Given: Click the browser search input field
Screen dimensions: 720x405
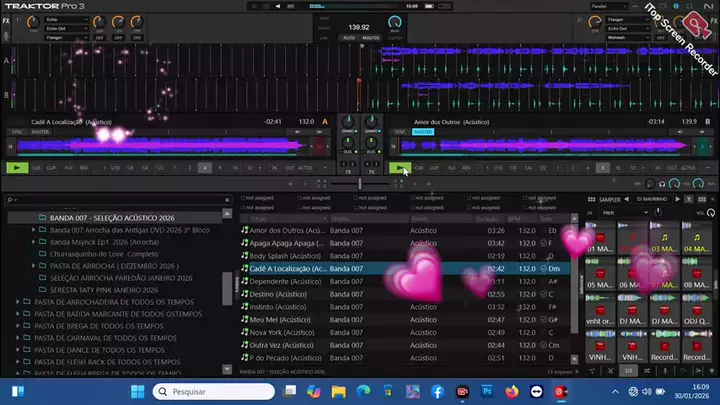Looking at the screenshot, I should (x=120, y=200).
